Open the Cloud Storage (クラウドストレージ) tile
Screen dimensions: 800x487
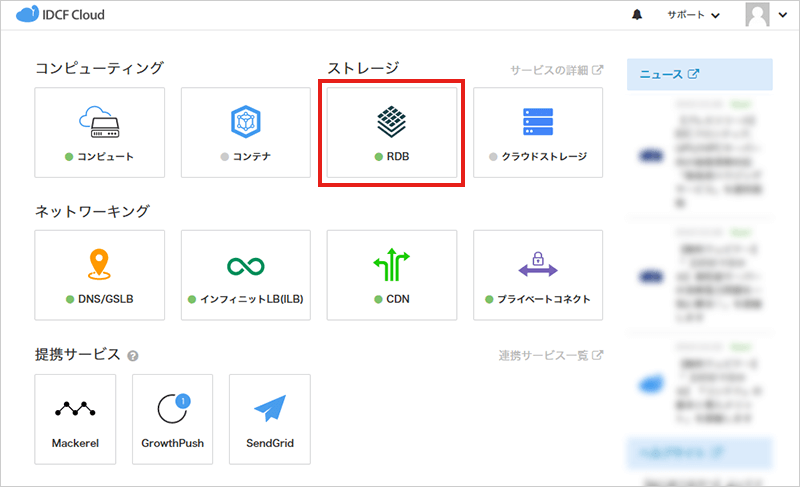tap(538, 133)
